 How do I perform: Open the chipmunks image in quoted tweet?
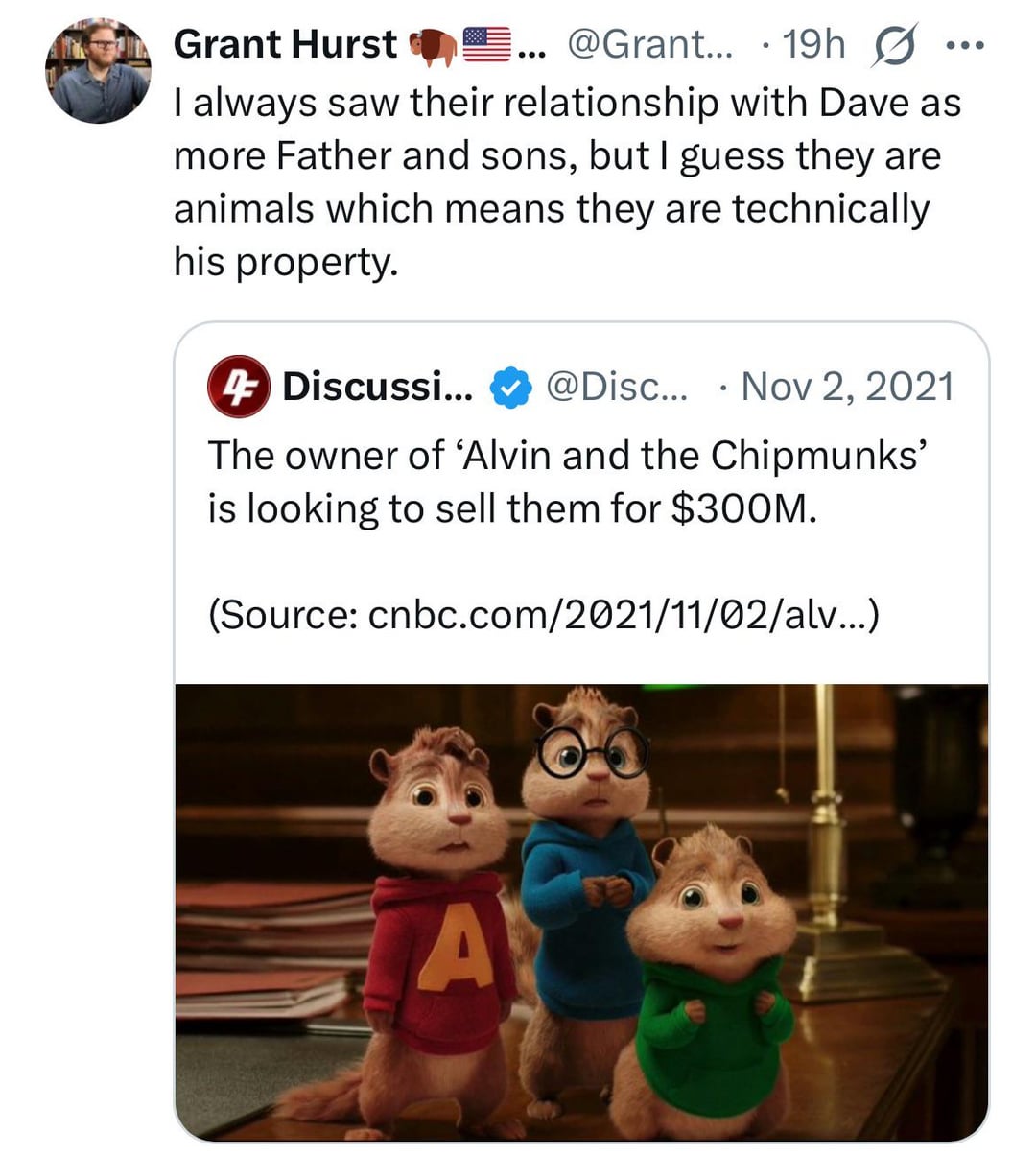tap(581, 911)
